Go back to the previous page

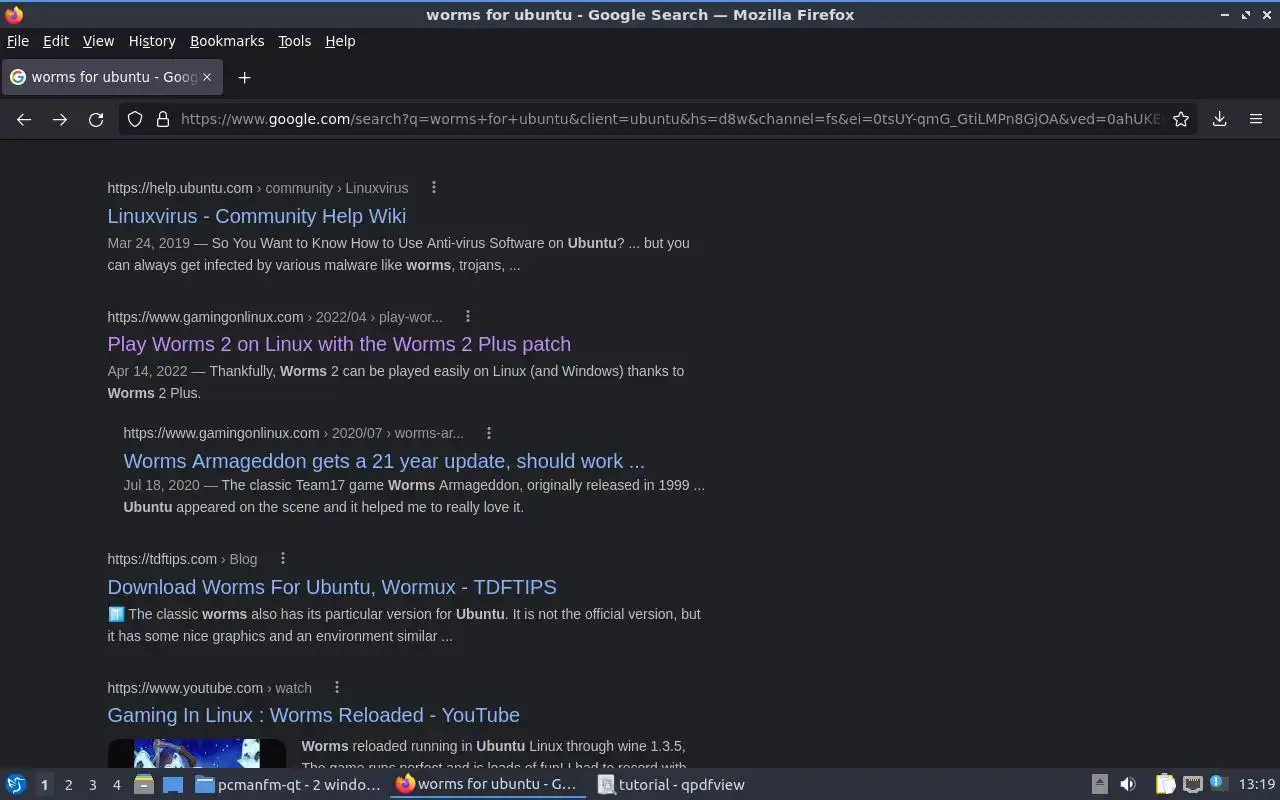24,119
